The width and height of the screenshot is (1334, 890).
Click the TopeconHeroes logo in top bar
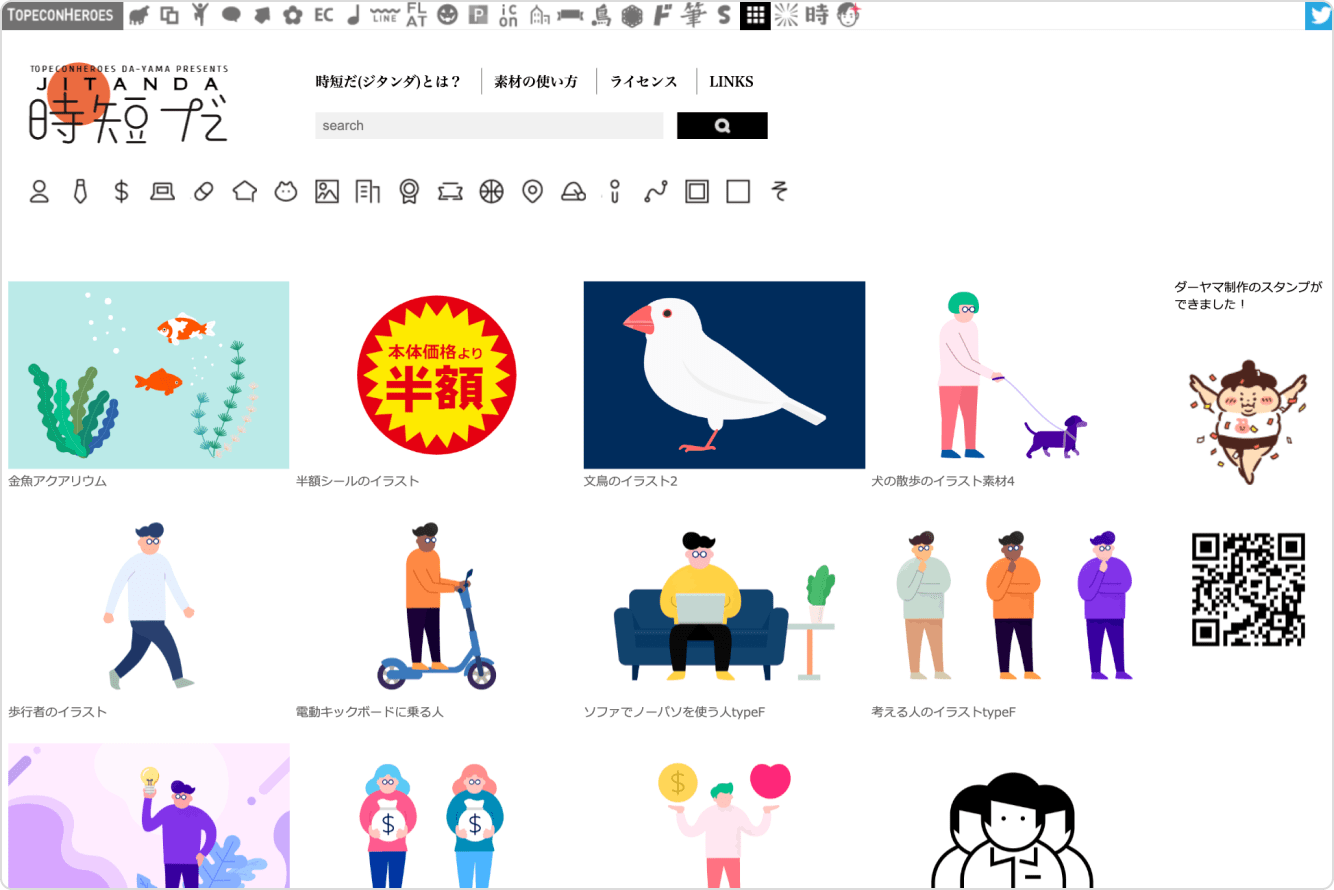pos(63,15)
